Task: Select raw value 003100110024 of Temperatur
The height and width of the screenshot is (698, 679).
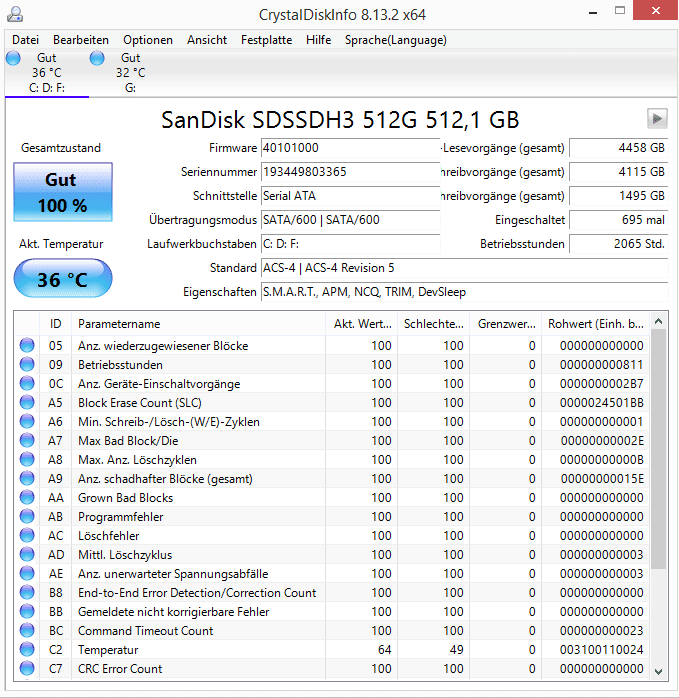Action: [602, 649]
